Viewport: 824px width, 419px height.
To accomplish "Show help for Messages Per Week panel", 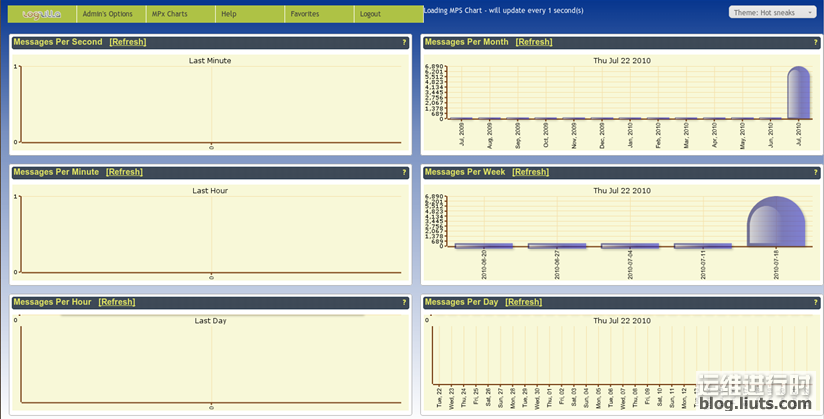I will point(816,173).
